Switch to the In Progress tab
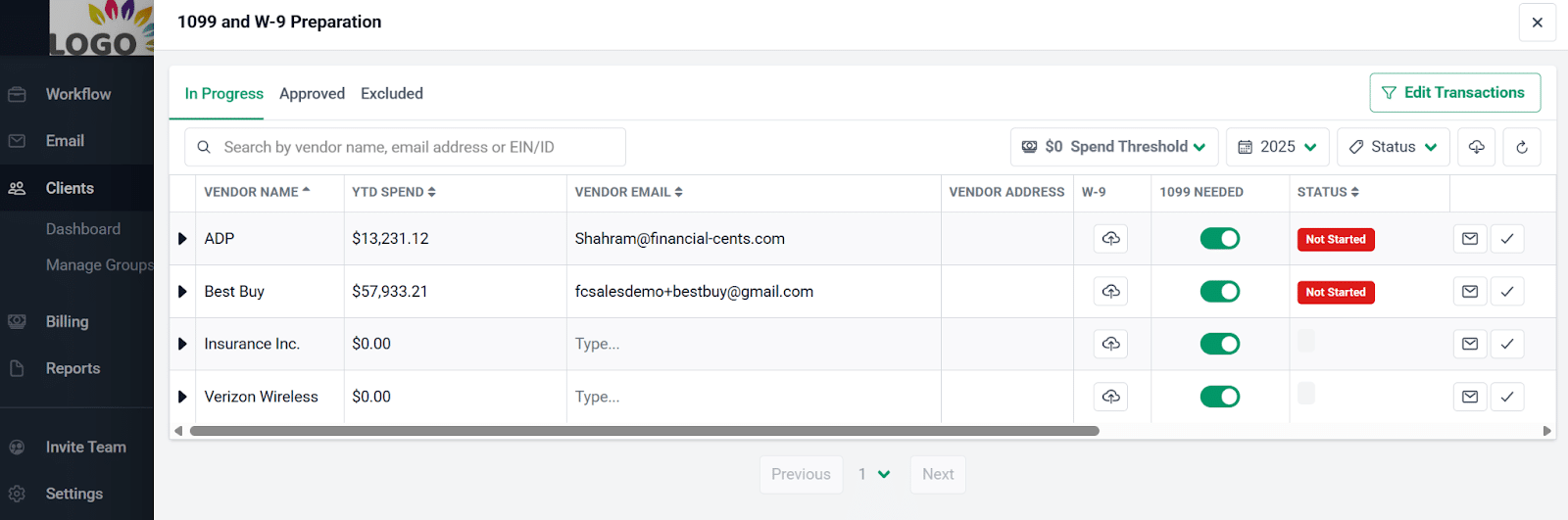This screenshot has height=520, width=1568. 224,94
